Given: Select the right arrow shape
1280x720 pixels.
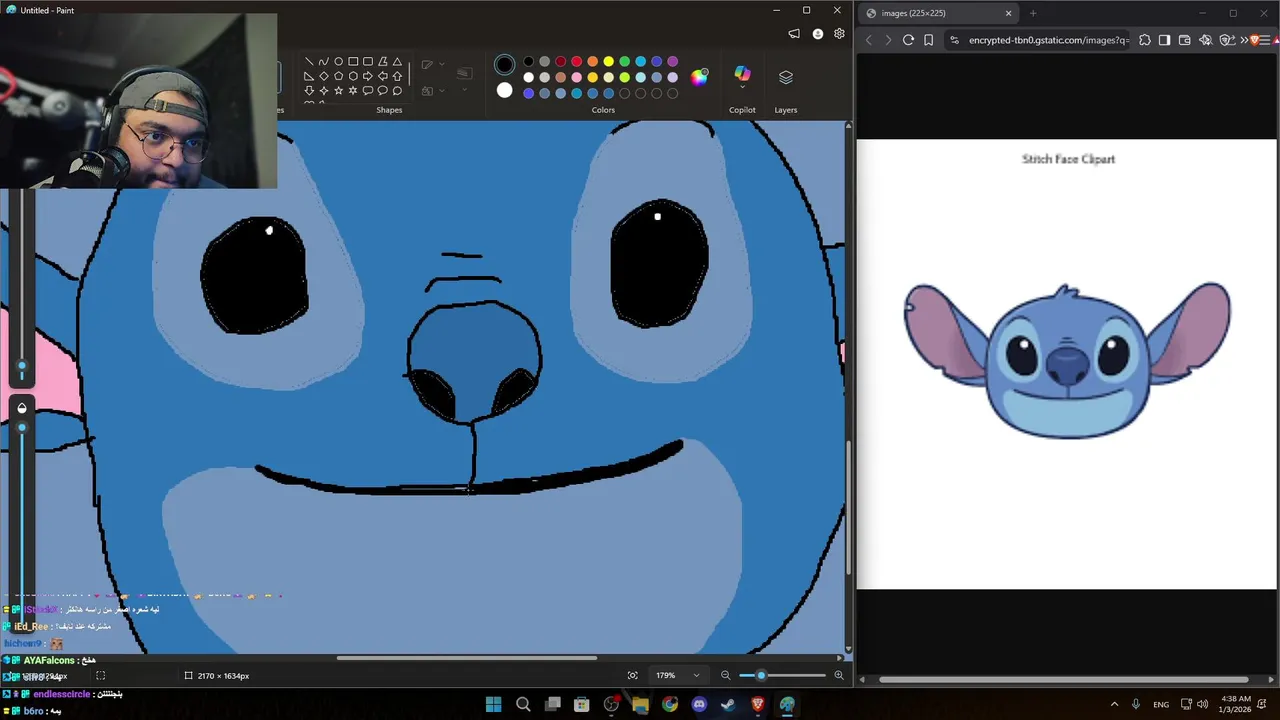Looking at the screenshot, I should coord(368,76).
